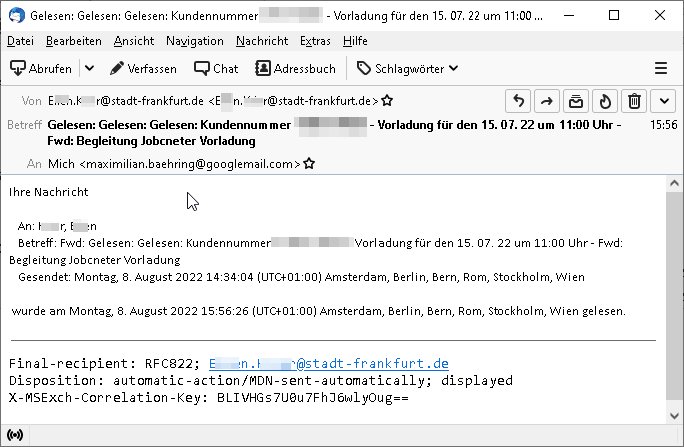Mark message as junk with flame icon

point(605,101)
